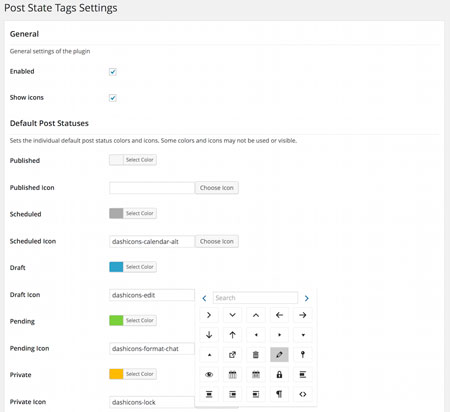Click the icon picker Search field
450x412 pixels.
click(255, 298)
